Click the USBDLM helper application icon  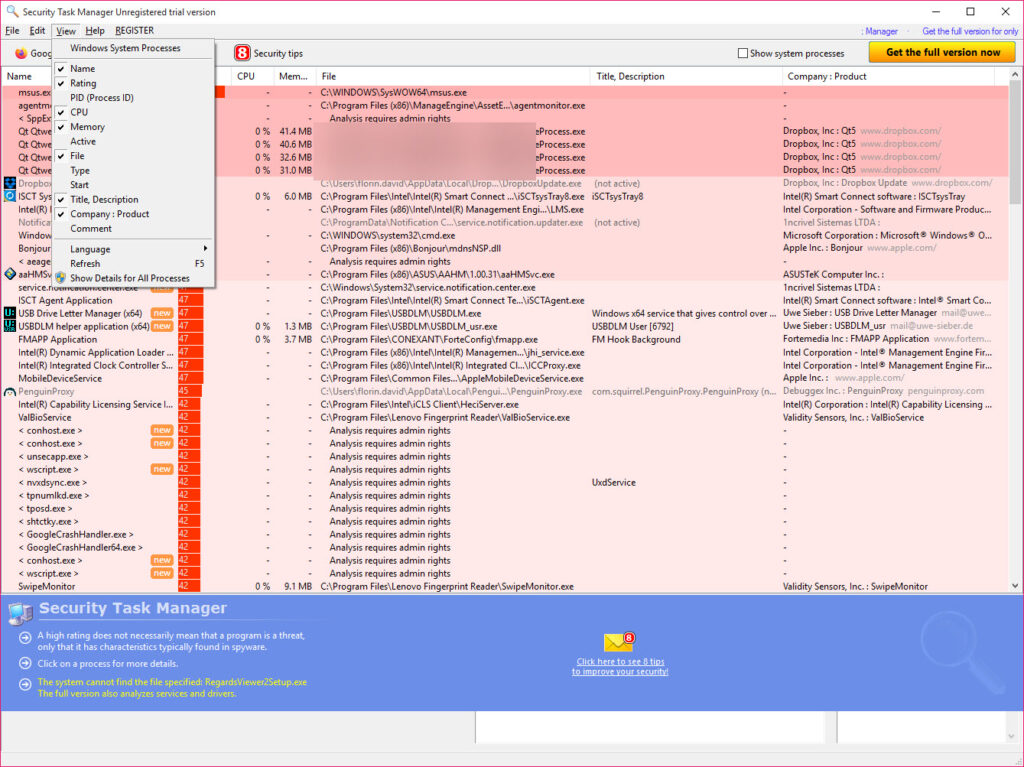point(10,325)
